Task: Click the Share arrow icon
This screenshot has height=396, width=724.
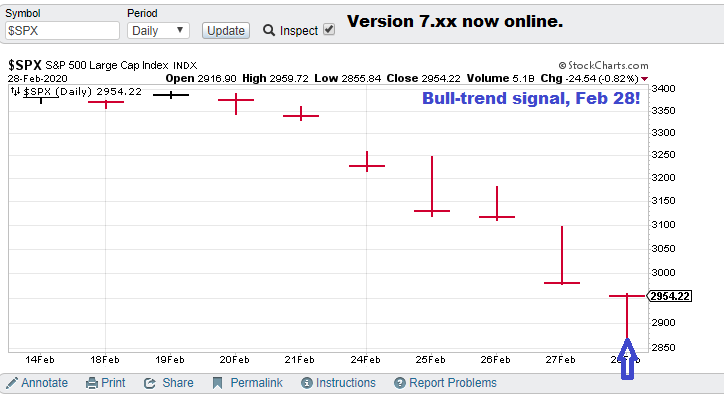Action: coord(150,383)
